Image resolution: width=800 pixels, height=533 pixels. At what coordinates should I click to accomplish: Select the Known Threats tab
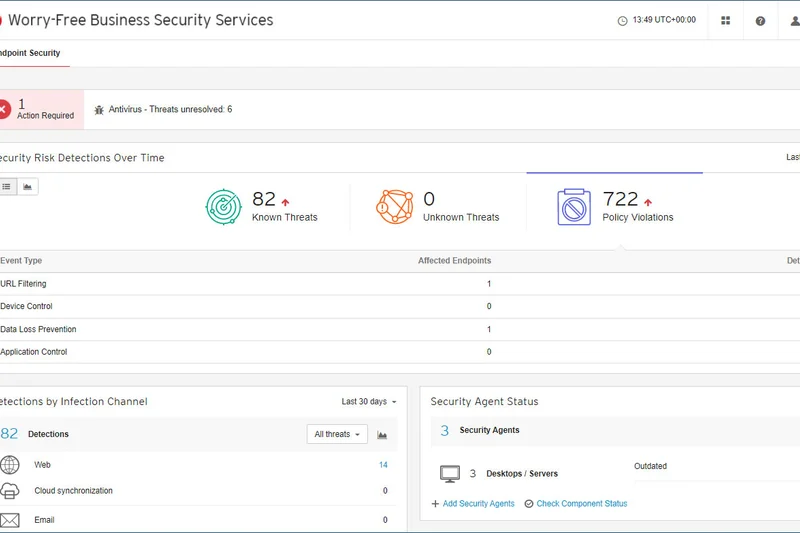[262, 207]
